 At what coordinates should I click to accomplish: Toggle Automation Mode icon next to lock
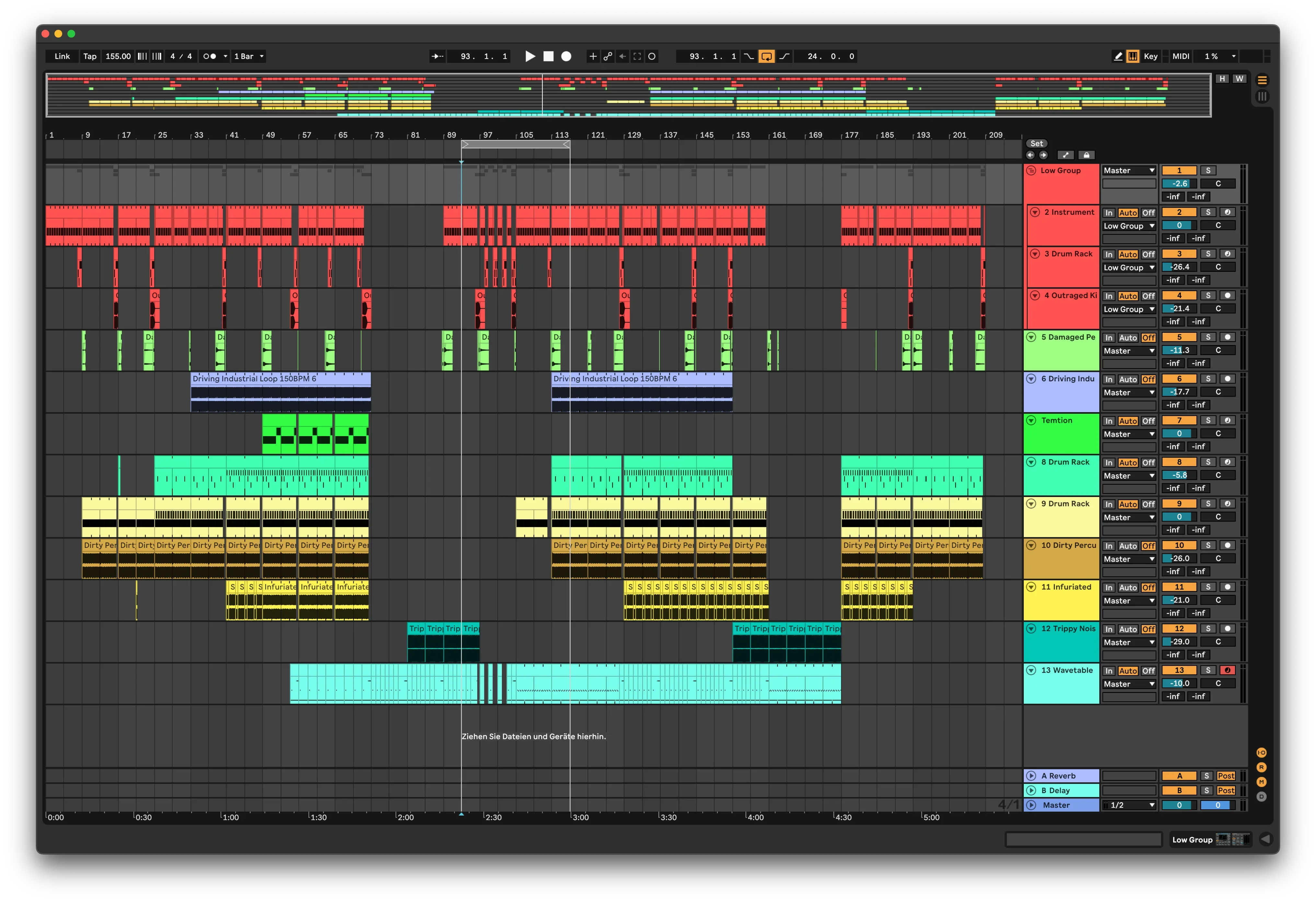(x=1065, y=155)
